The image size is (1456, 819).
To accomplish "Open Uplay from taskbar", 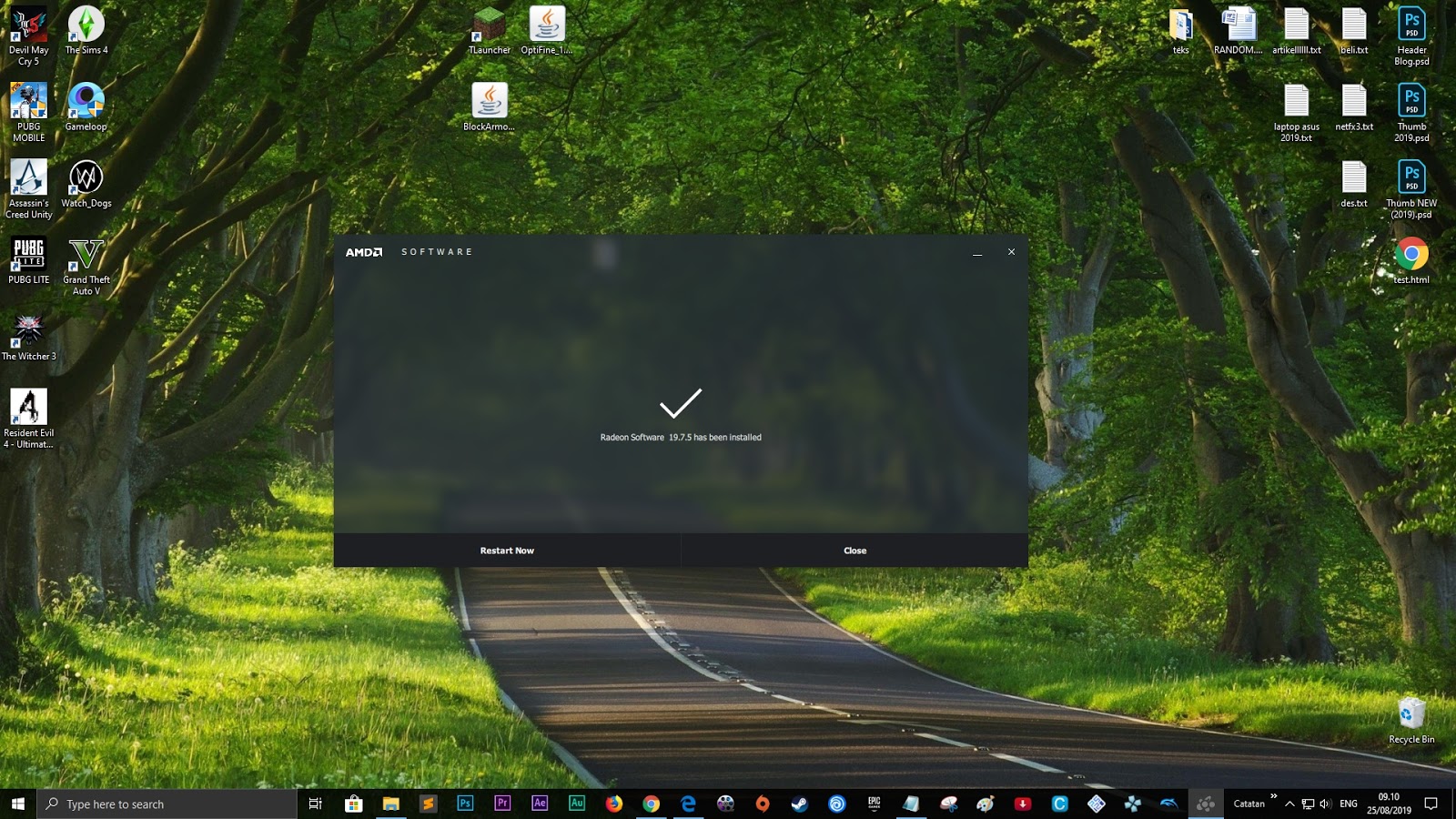I will [x=837, y=804].
